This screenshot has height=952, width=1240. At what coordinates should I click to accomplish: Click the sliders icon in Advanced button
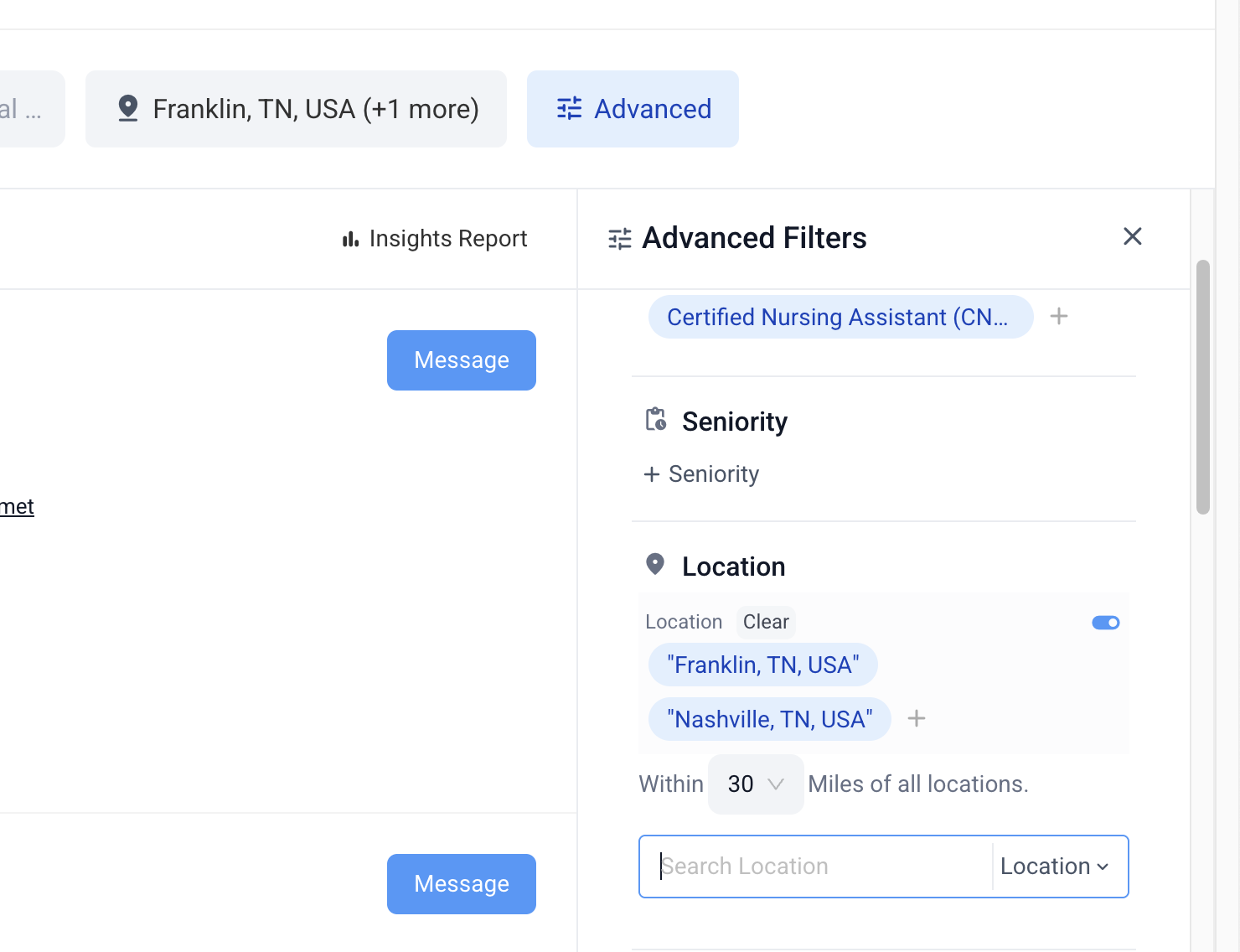tap(570, 109)
